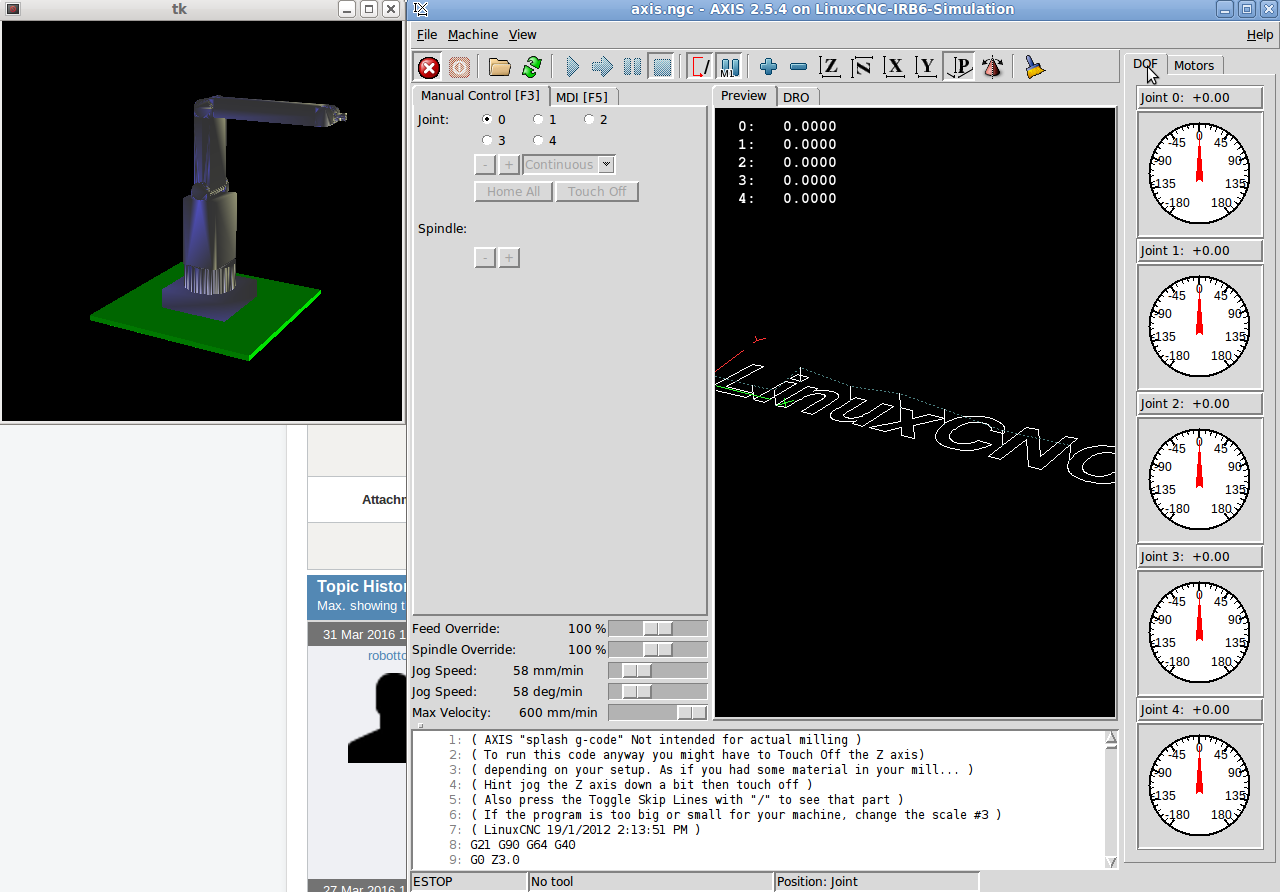The height and width of the screenshot is (892, 1280).
Task: Run program with the play icon
Action: tap(572, 67)
